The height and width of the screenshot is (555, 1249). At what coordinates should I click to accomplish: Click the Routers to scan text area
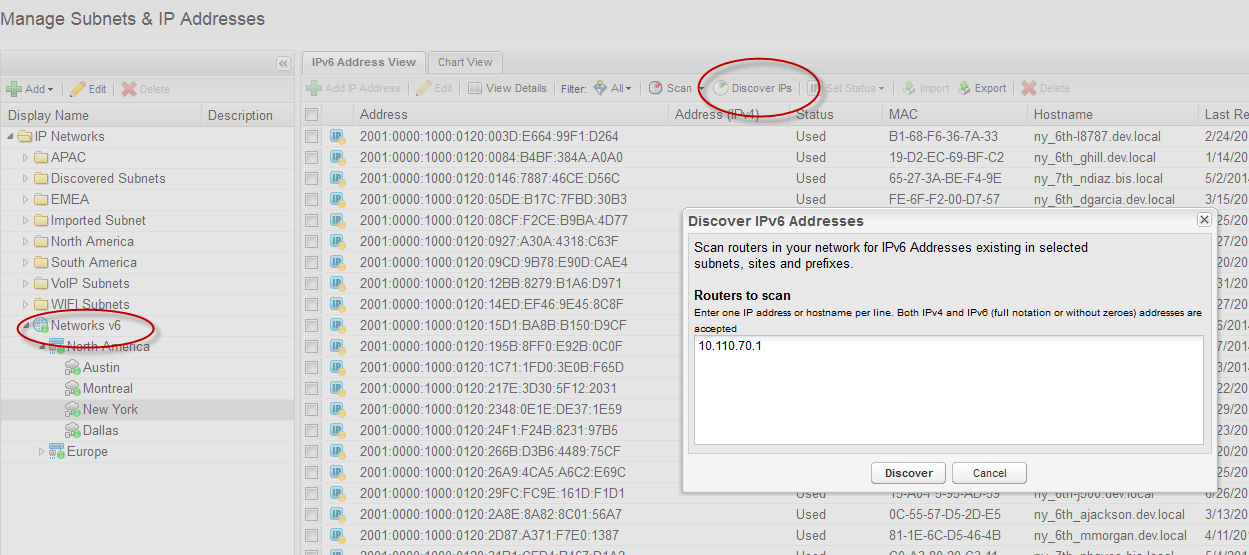click(949, 390)
